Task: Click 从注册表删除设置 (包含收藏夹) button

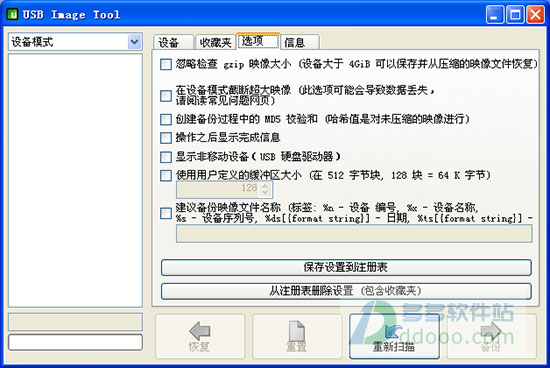Action: coord(346,291)
